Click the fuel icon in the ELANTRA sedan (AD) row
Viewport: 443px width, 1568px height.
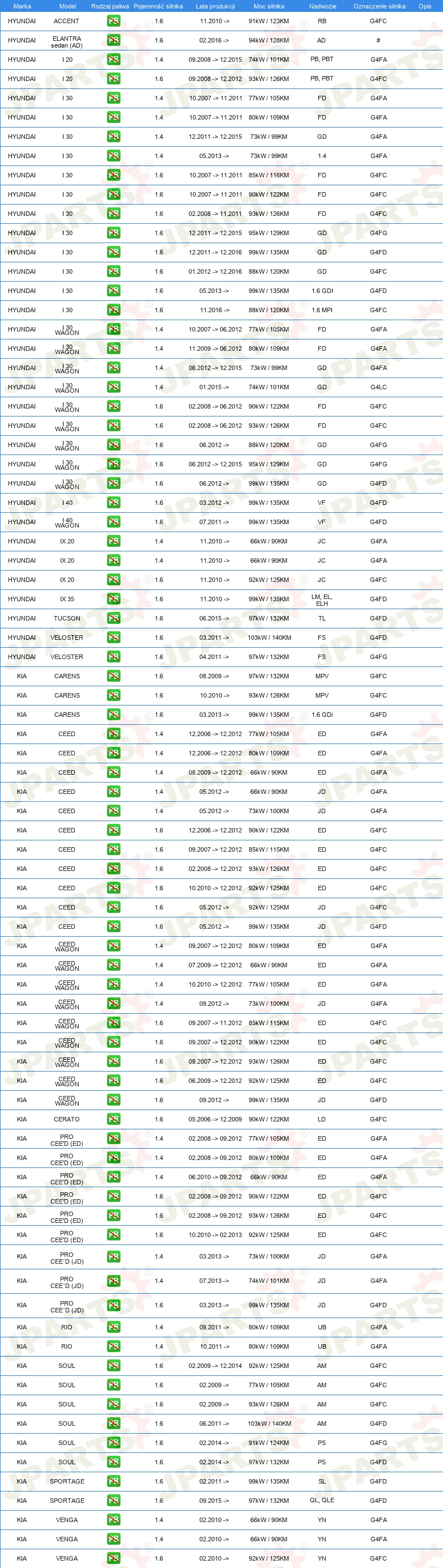click(113, 40)
